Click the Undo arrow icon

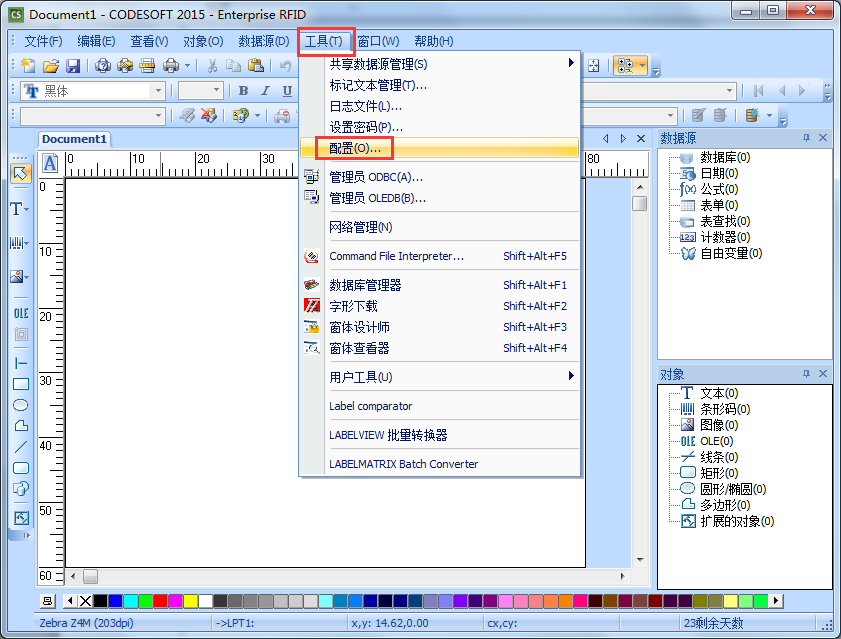point(286,66)
